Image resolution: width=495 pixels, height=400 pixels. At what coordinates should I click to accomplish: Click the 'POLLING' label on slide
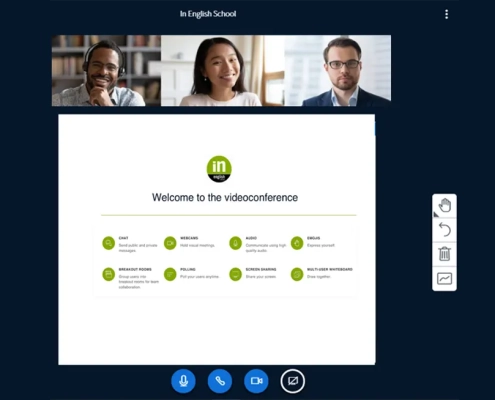[188, 269]
